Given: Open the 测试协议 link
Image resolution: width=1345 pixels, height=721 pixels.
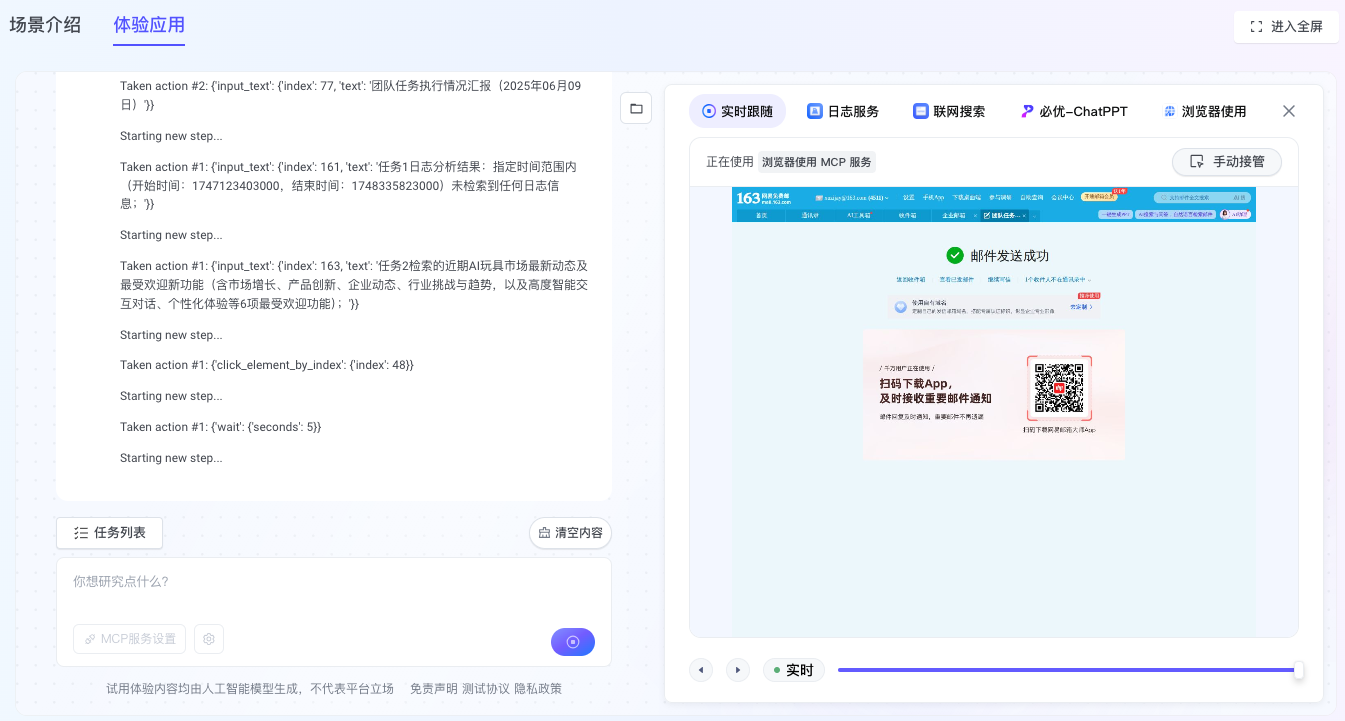Looking at the screenshot, I should coord(486,689).
